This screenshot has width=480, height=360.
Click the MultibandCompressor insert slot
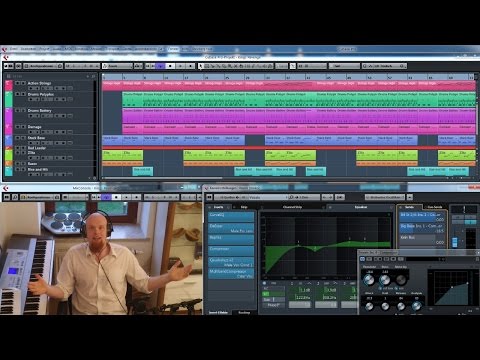point(231,273)
